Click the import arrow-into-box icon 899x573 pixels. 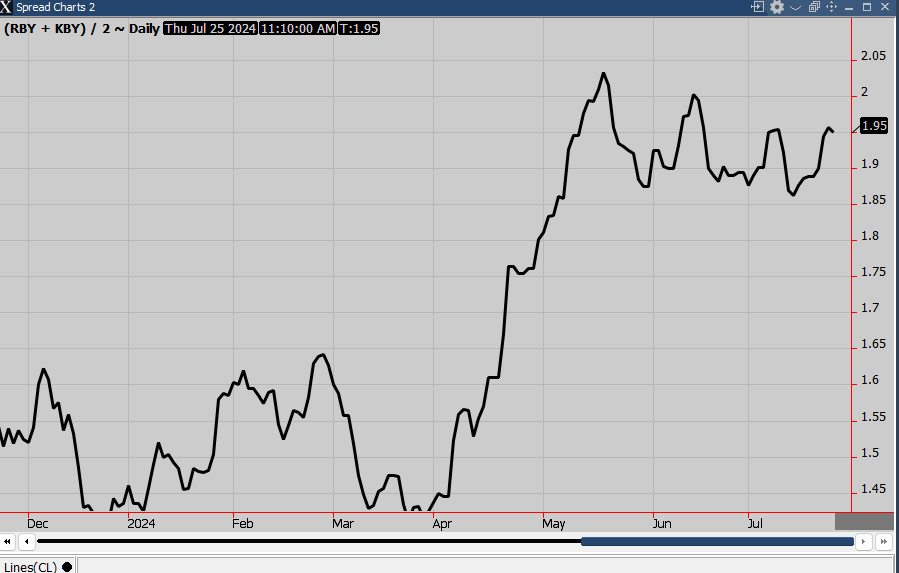758,7
